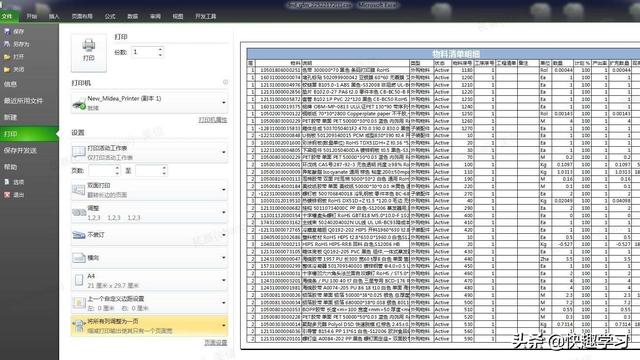The width and height of the screenshot is (640, 360).
Task: Click the 关闭 close file item in sidebar
Action: 14,69
